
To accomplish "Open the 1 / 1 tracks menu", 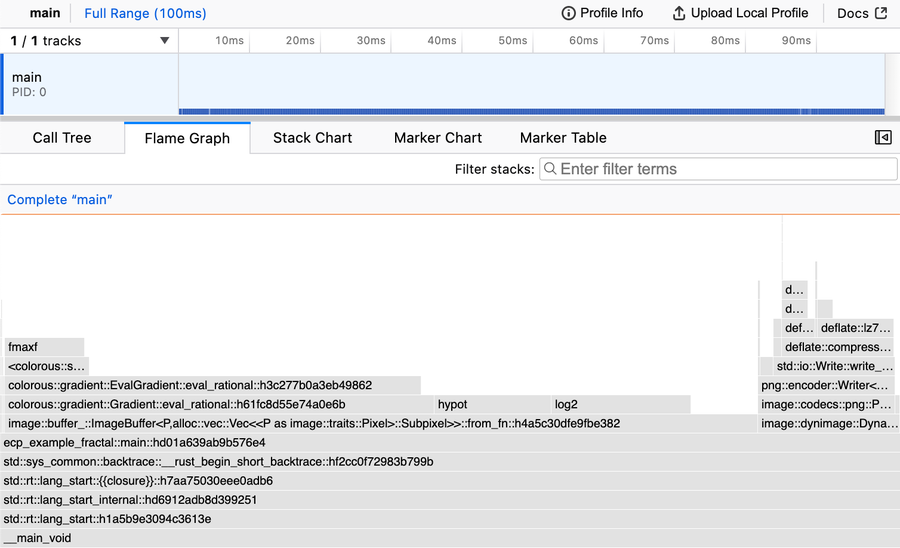I will 90,41.
